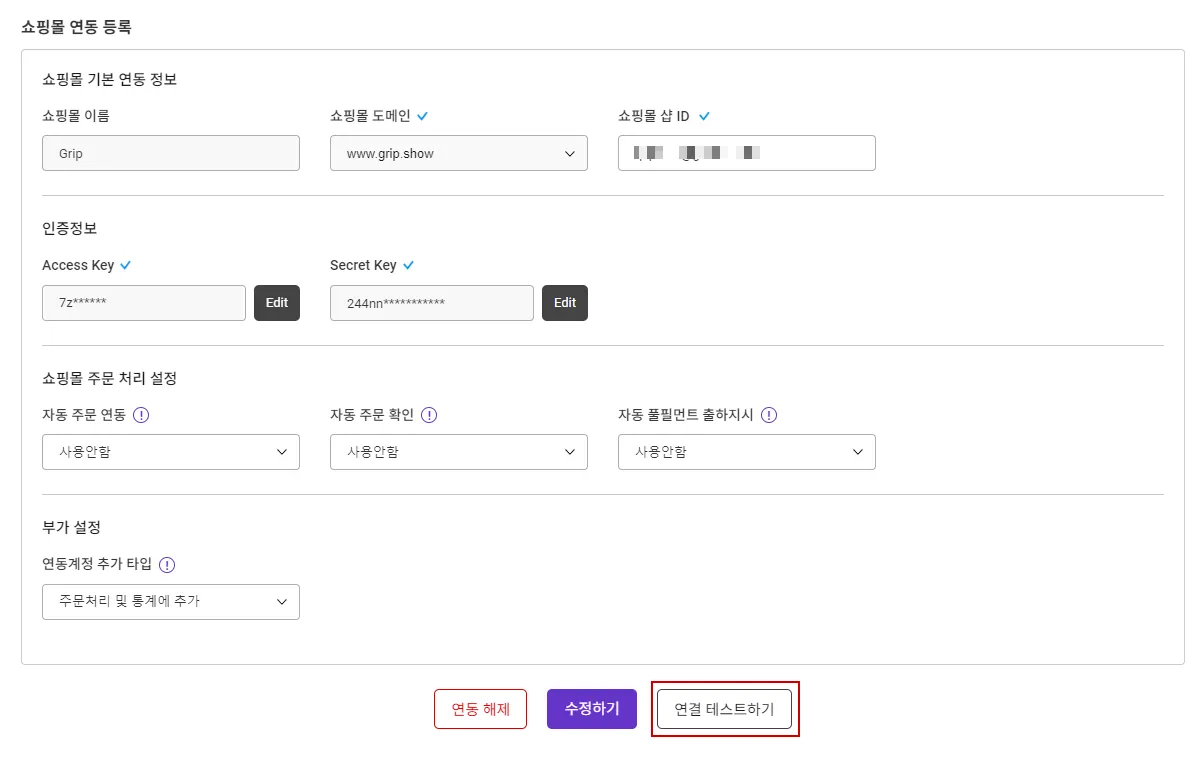Click info icon beside 자동 풀필먼트 출하지시
Image resolution: width=1193 pixels, height=757 pixels.
click(x=769, y=415)
